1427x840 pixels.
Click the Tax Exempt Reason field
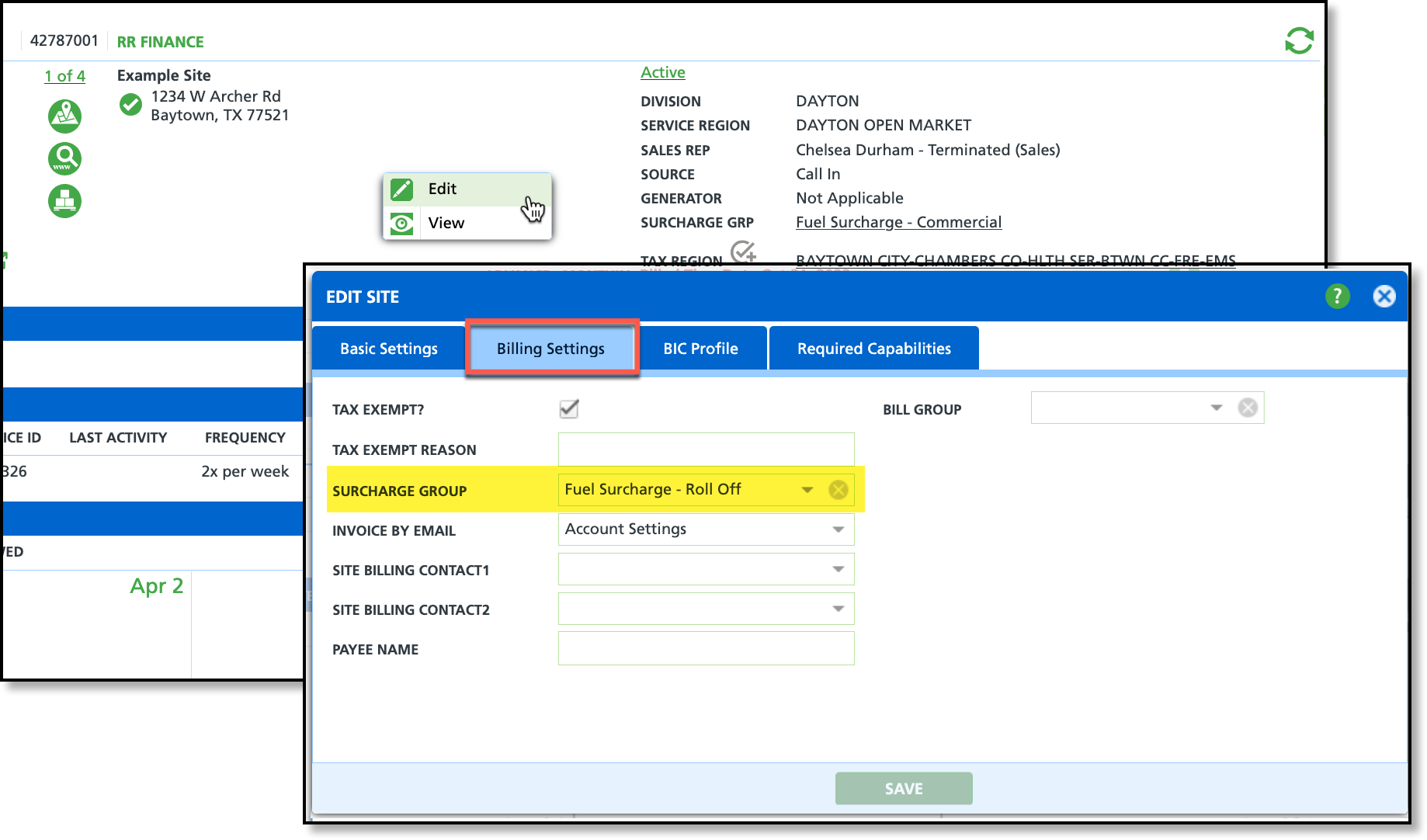[x=707, y=450]
